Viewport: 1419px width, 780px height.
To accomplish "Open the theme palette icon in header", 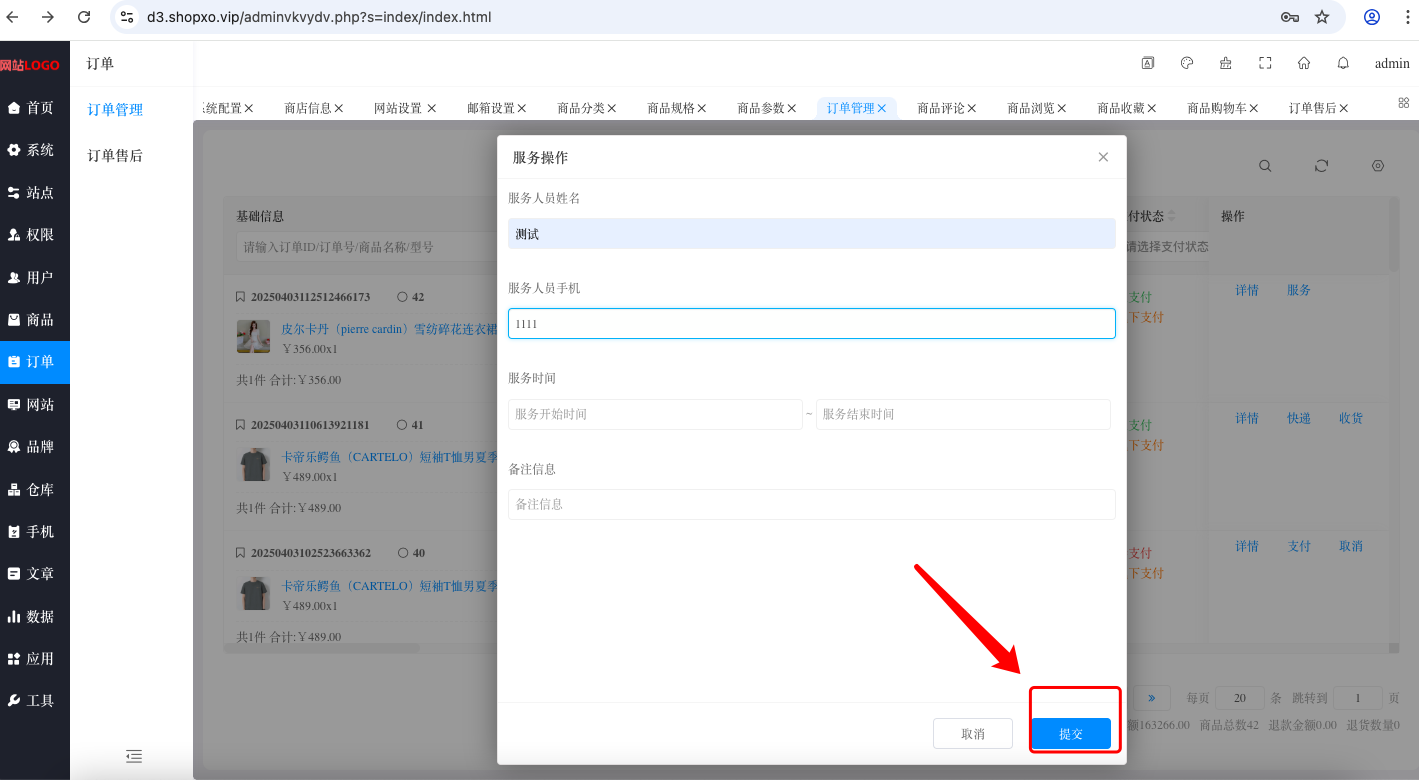I will pos(1187,63).
